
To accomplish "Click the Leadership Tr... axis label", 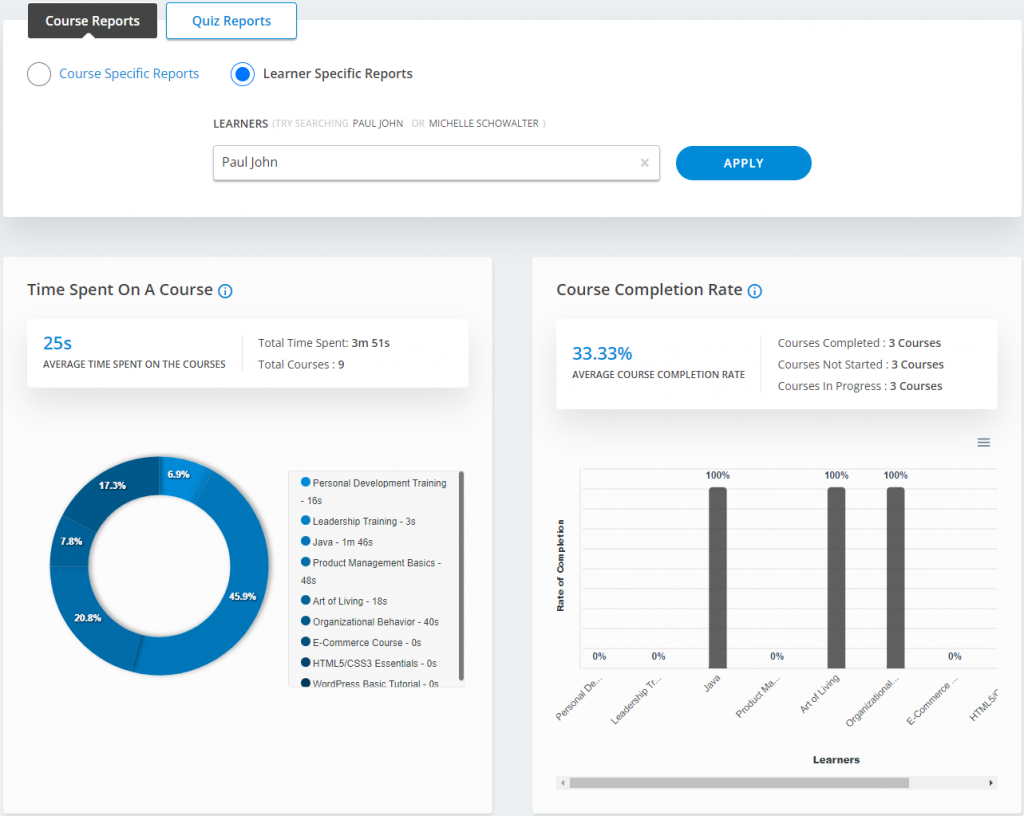I will [635, 700].
